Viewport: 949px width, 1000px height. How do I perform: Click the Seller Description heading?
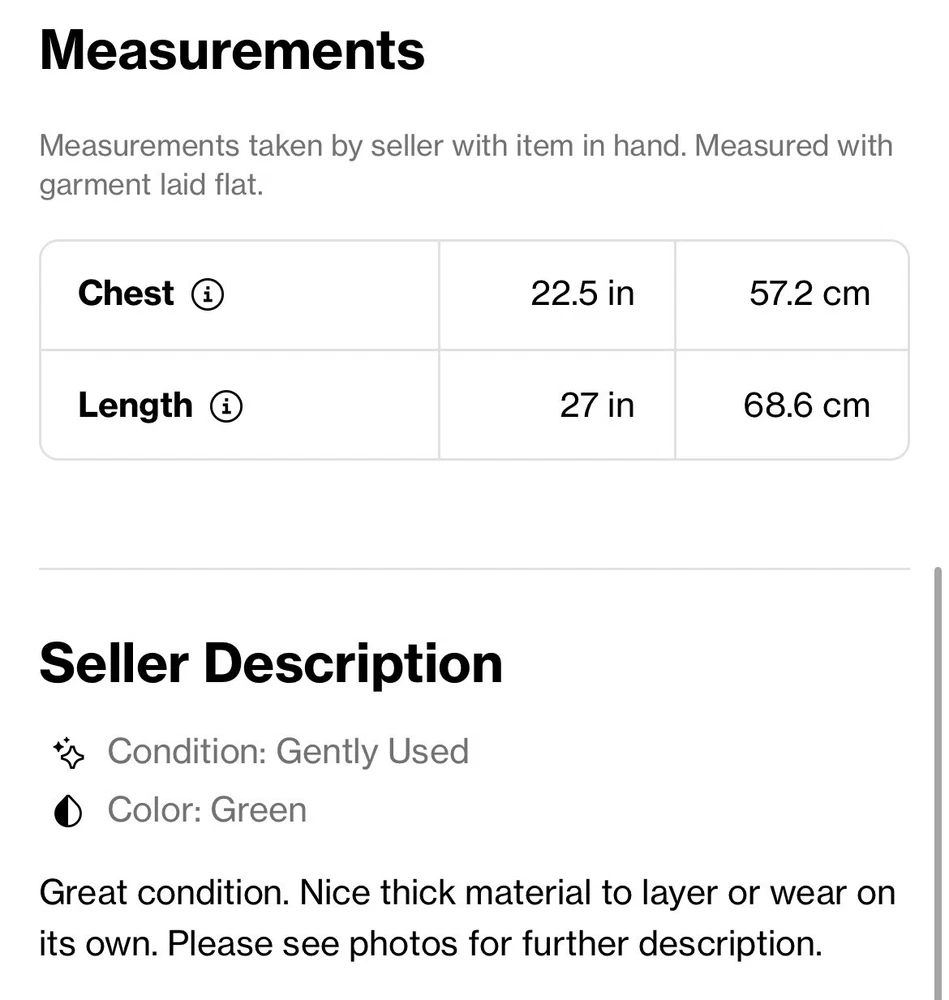[x=270, y=663]
